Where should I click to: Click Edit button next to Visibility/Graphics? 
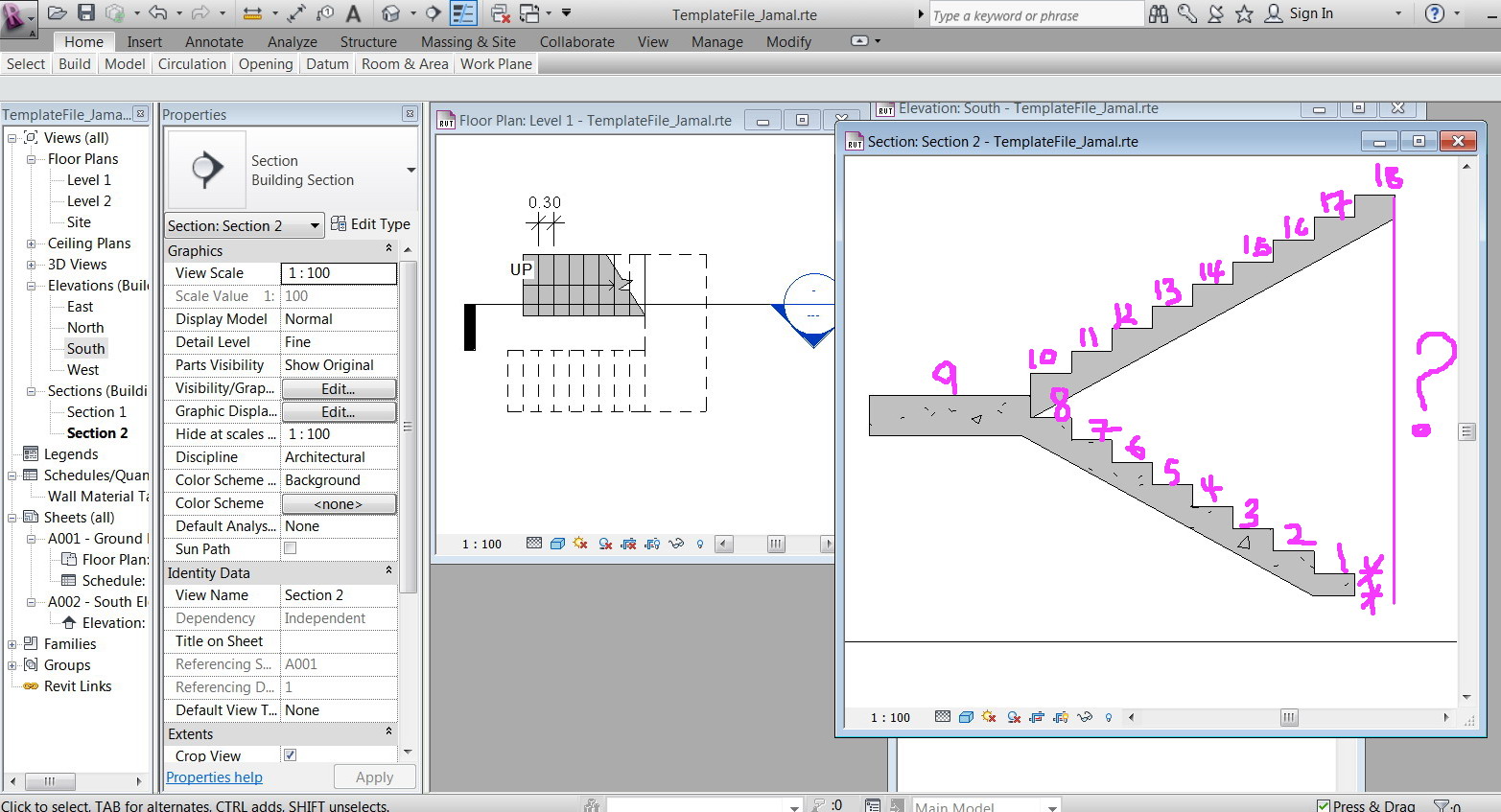point(339,388)
